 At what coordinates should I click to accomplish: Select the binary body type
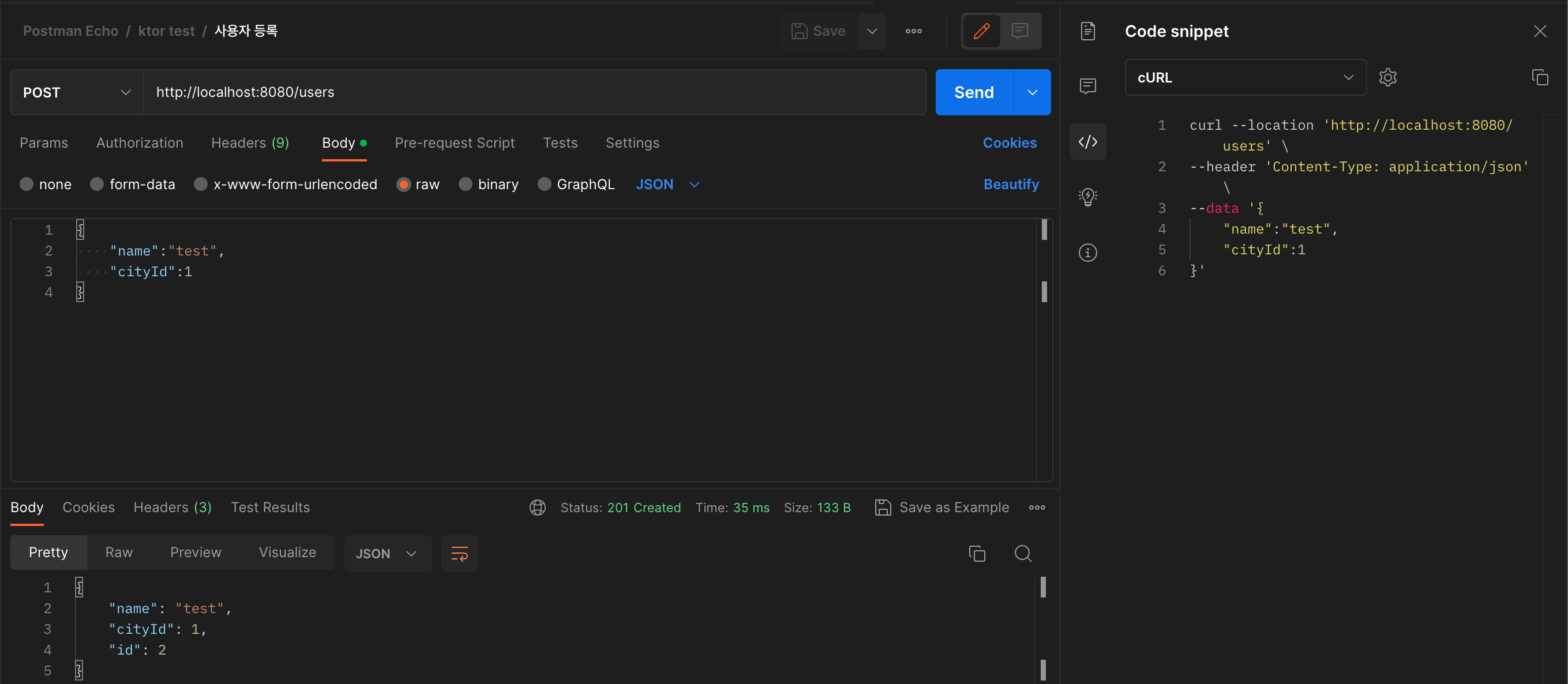[465, 185]
